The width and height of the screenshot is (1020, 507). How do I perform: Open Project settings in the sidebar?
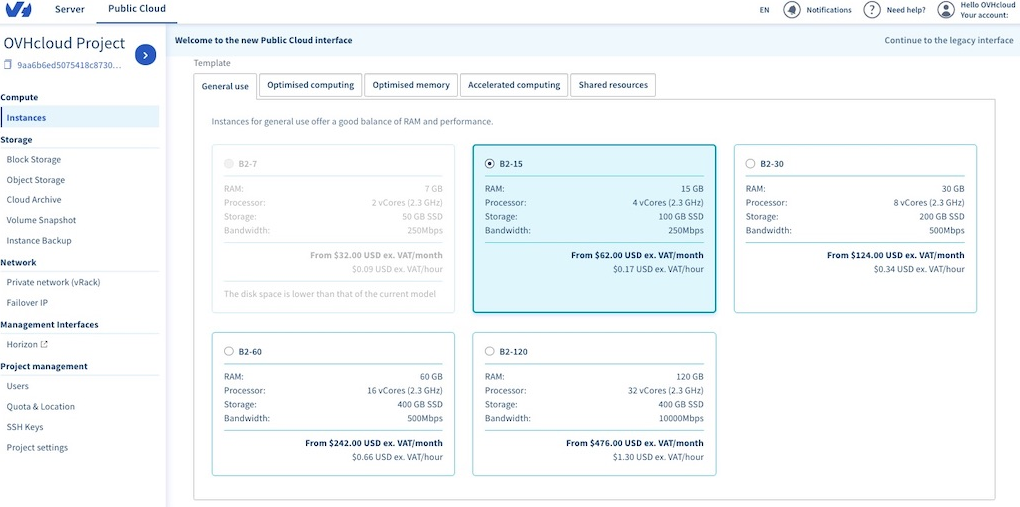coord(37,448)
